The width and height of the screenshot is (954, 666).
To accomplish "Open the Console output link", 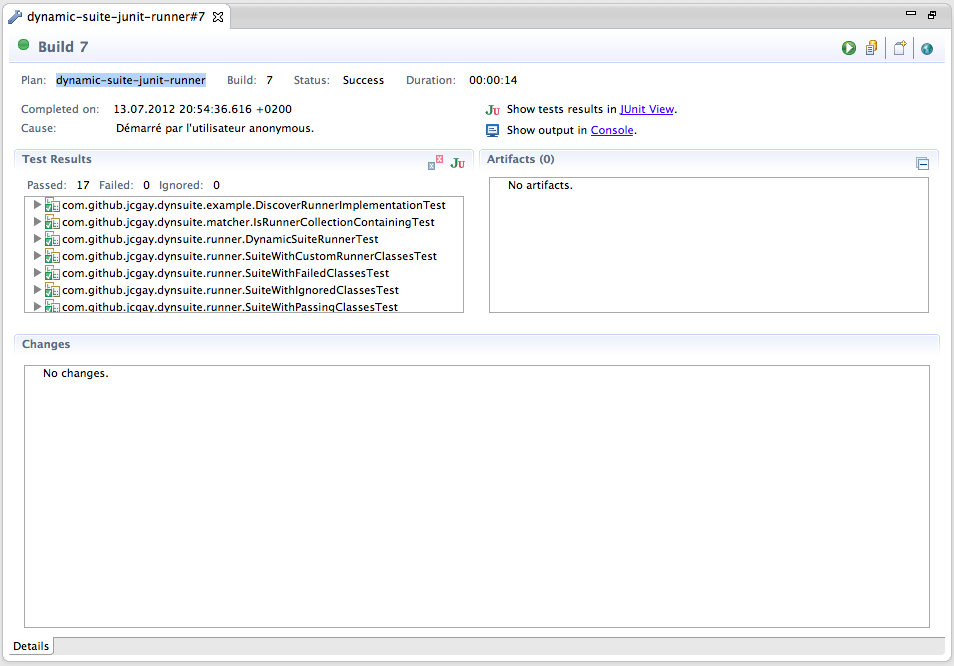I will tap(612, 130).
